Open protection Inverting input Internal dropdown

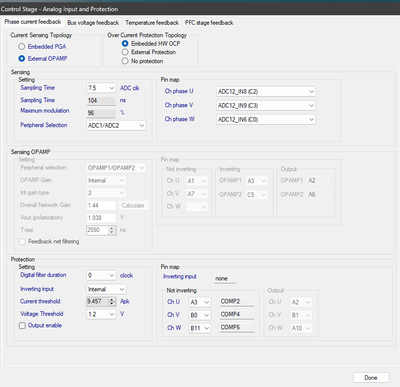coord(106,289)
